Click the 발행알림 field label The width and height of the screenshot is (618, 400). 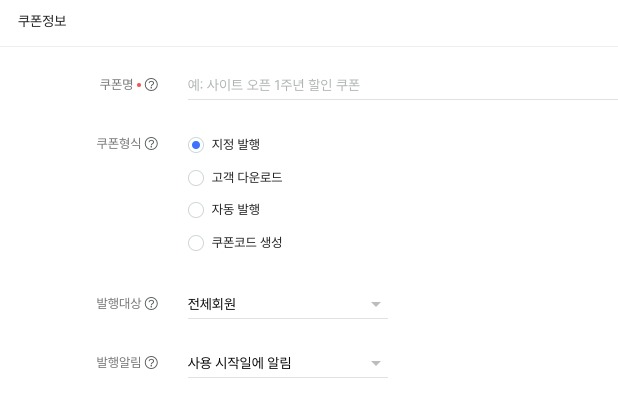[x=119, y=363]
